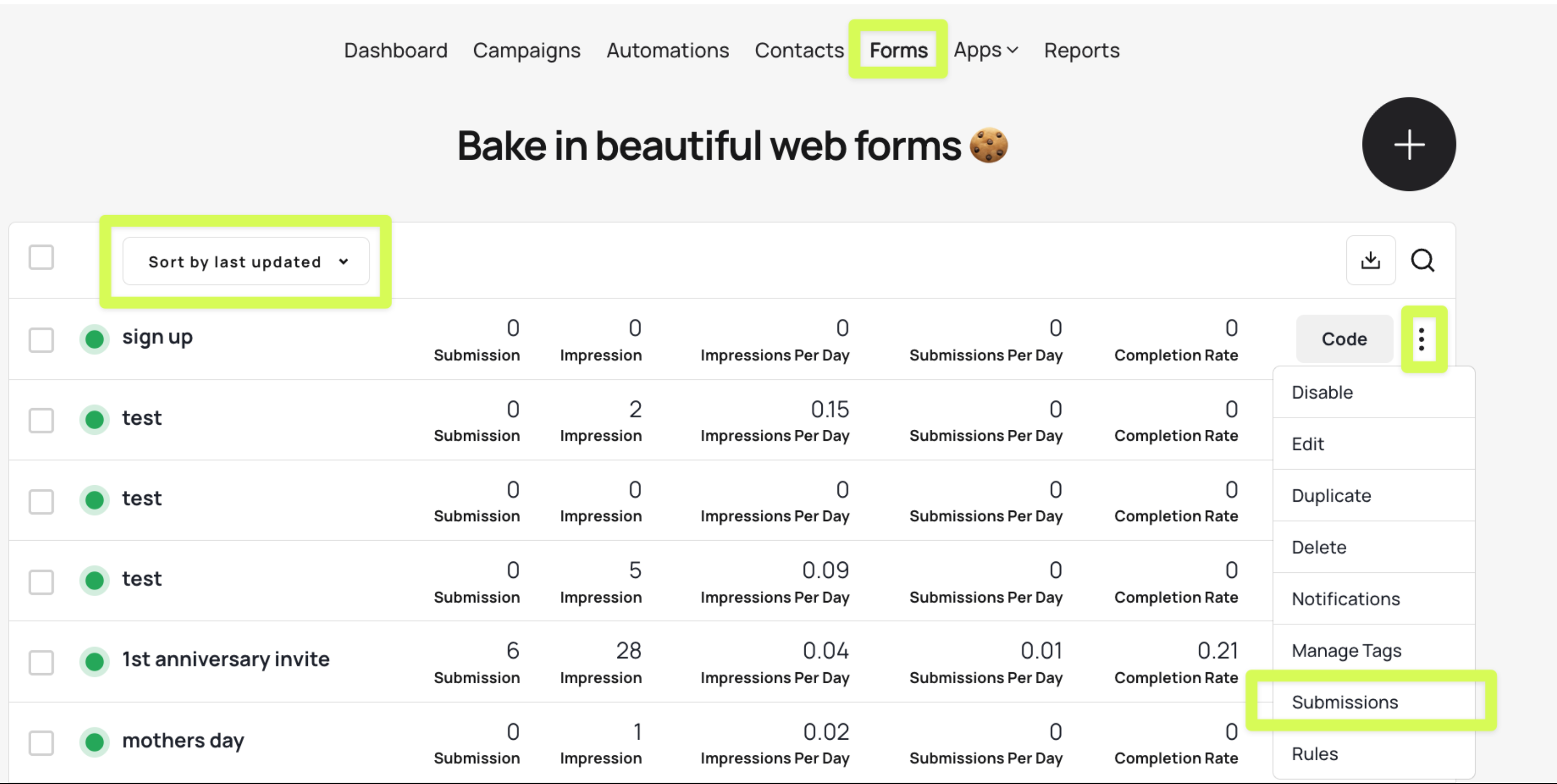Screen dimensions: 1557x784
Task: Open the Reports navigation item
Action: click(1081, 50)
